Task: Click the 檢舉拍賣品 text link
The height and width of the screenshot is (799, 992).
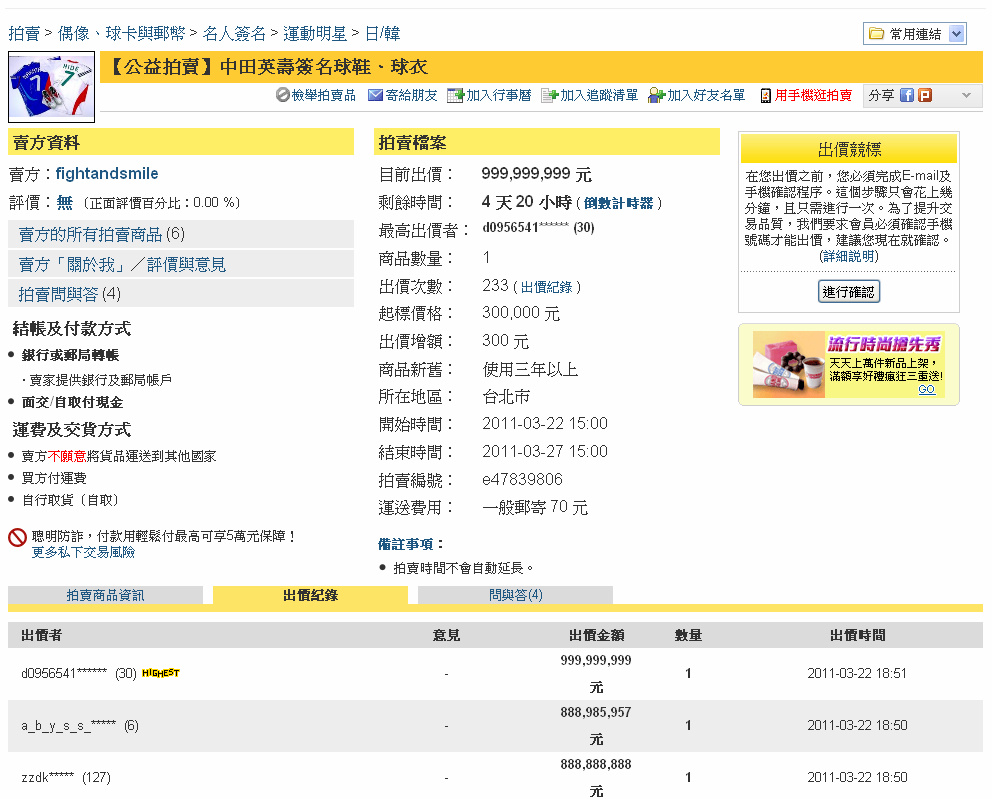Action: coord(324,96)
